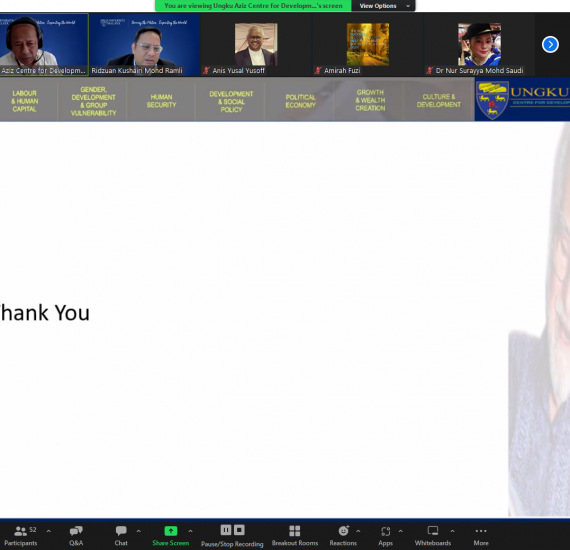Expand the Reactions options caret
This screenshot has width=570, height=550.
(x=358, y=531)
